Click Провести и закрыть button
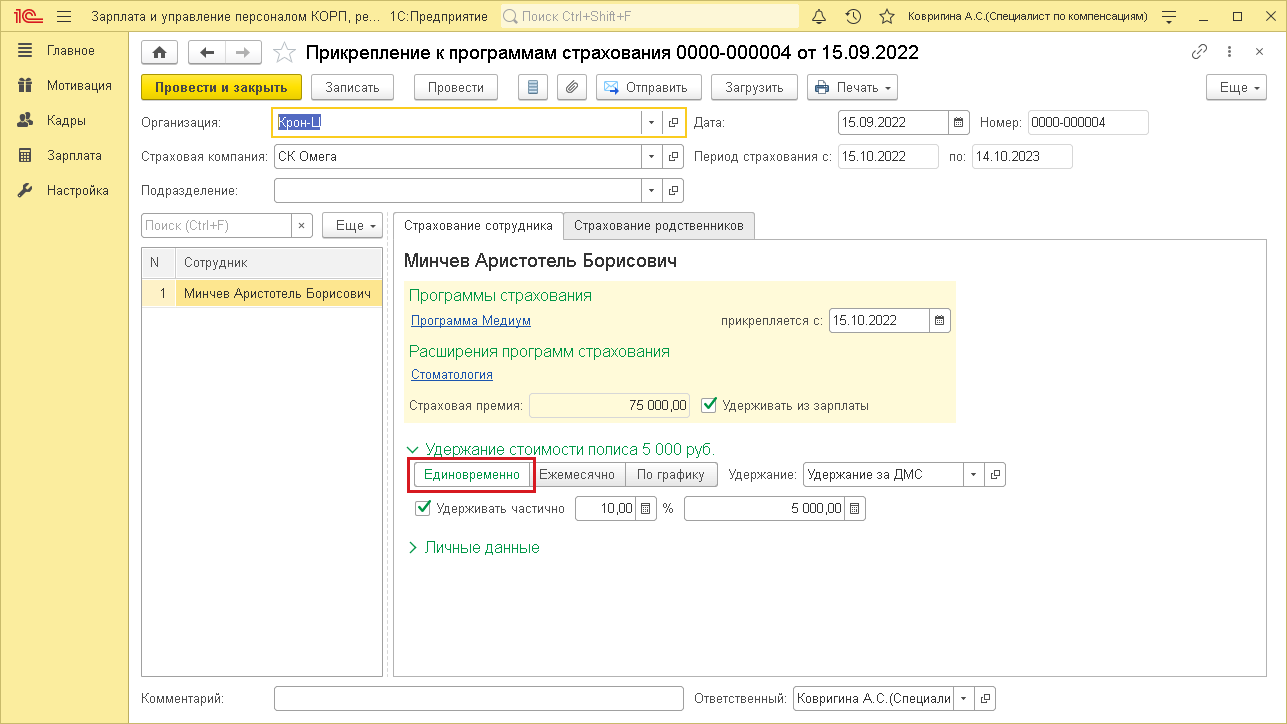The image size is (1287, 724). (x=221, y=87)
